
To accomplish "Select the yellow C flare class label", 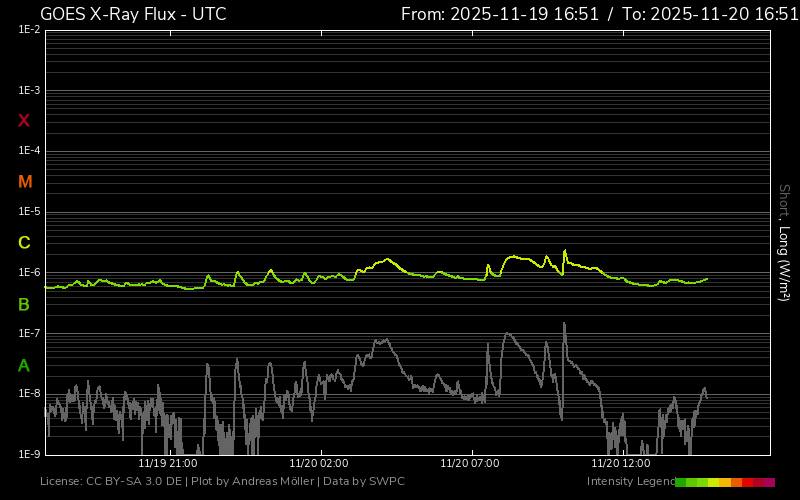I will (x=24, y=243).
